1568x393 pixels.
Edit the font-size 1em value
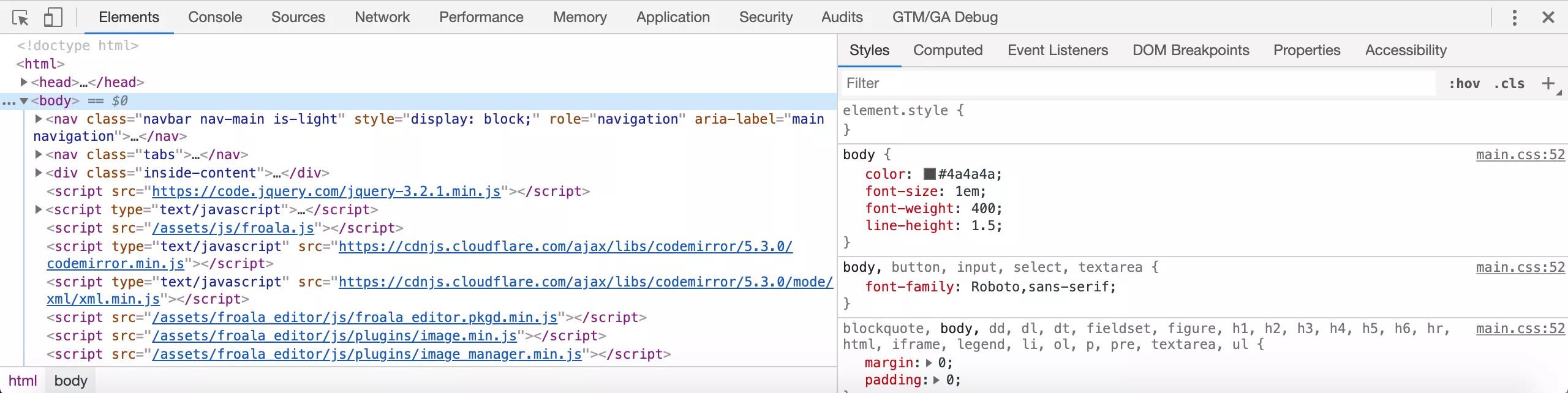click(966, 191)
